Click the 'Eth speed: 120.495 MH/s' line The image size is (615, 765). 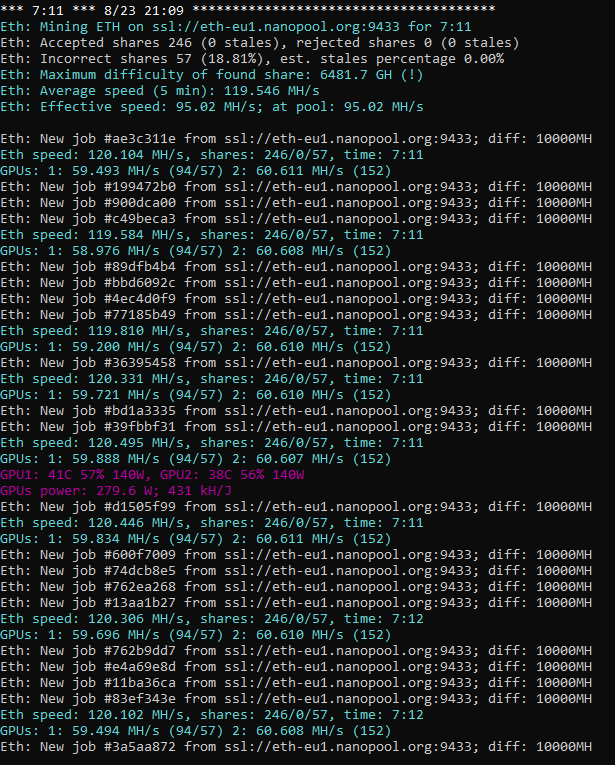click(212, 443)
